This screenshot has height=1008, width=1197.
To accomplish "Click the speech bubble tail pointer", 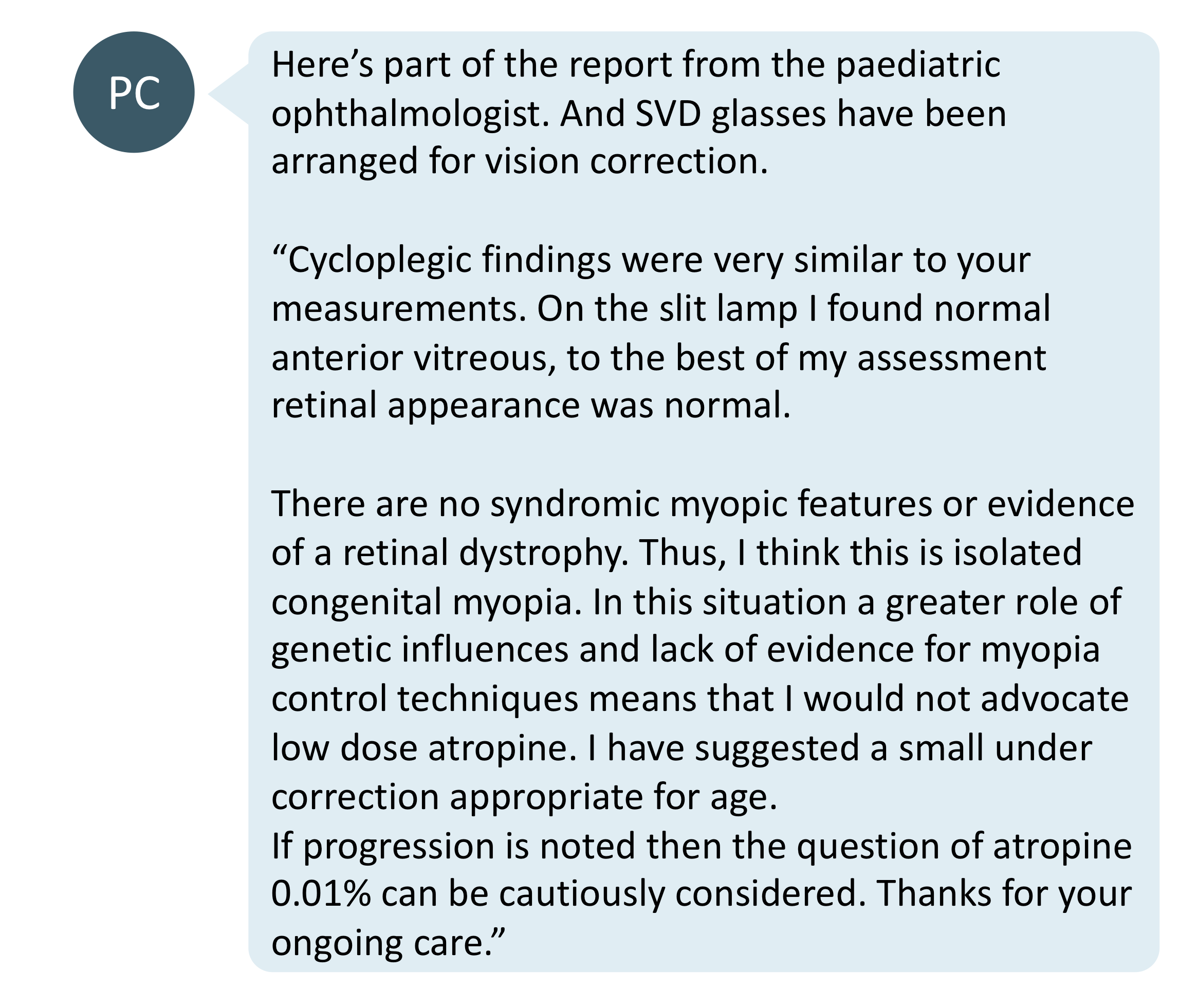I will pyautogui.click(x=229, y=94).
